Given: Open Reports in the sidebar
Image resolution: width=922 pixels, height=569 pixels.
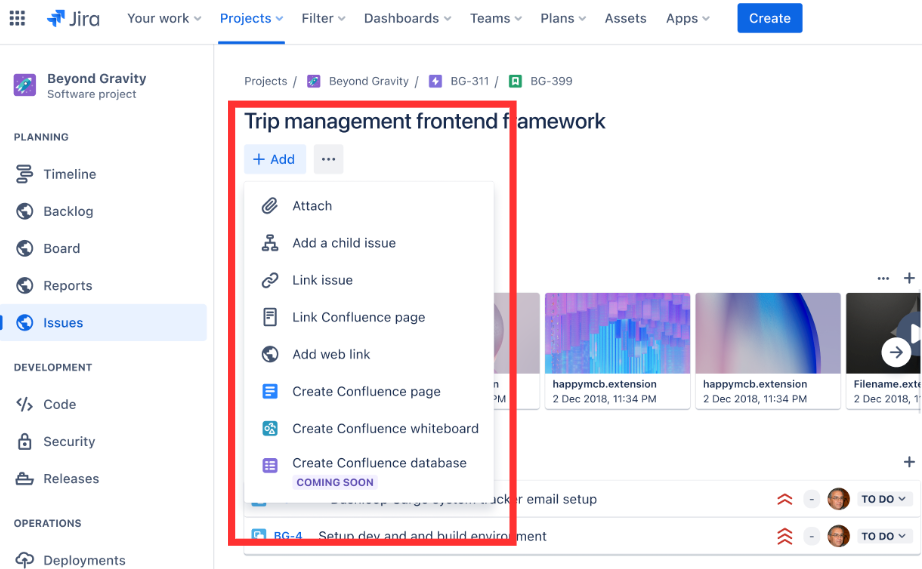Looking at the screenshot, I should (68, 285).
